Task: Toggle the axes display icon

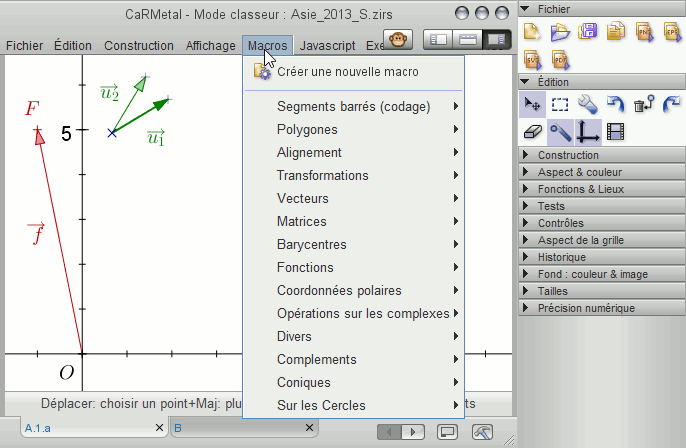Action: (x=588, y=132)
